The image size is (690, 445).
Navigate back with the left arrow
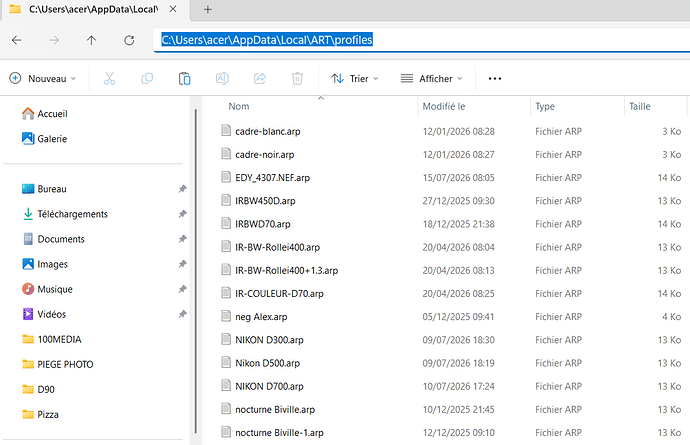(x=17, y=40)
